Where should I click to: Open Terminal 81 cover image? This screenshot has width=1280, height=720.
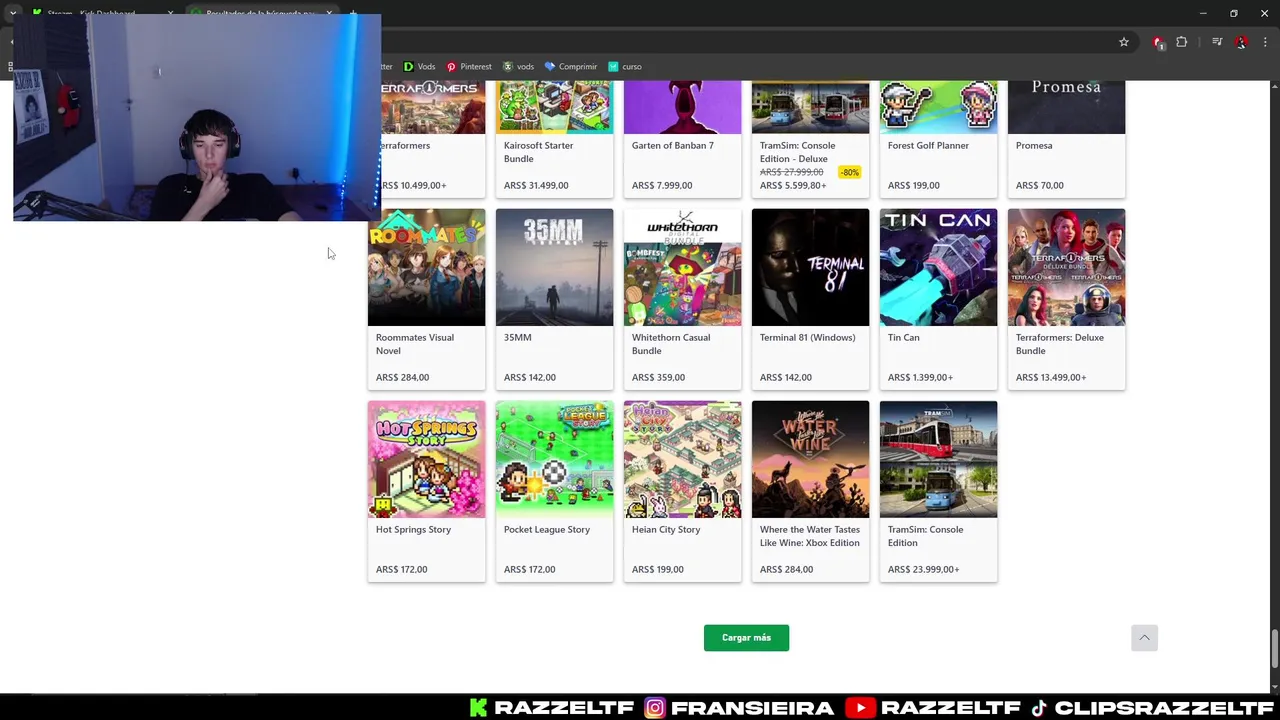click(810, 267)
